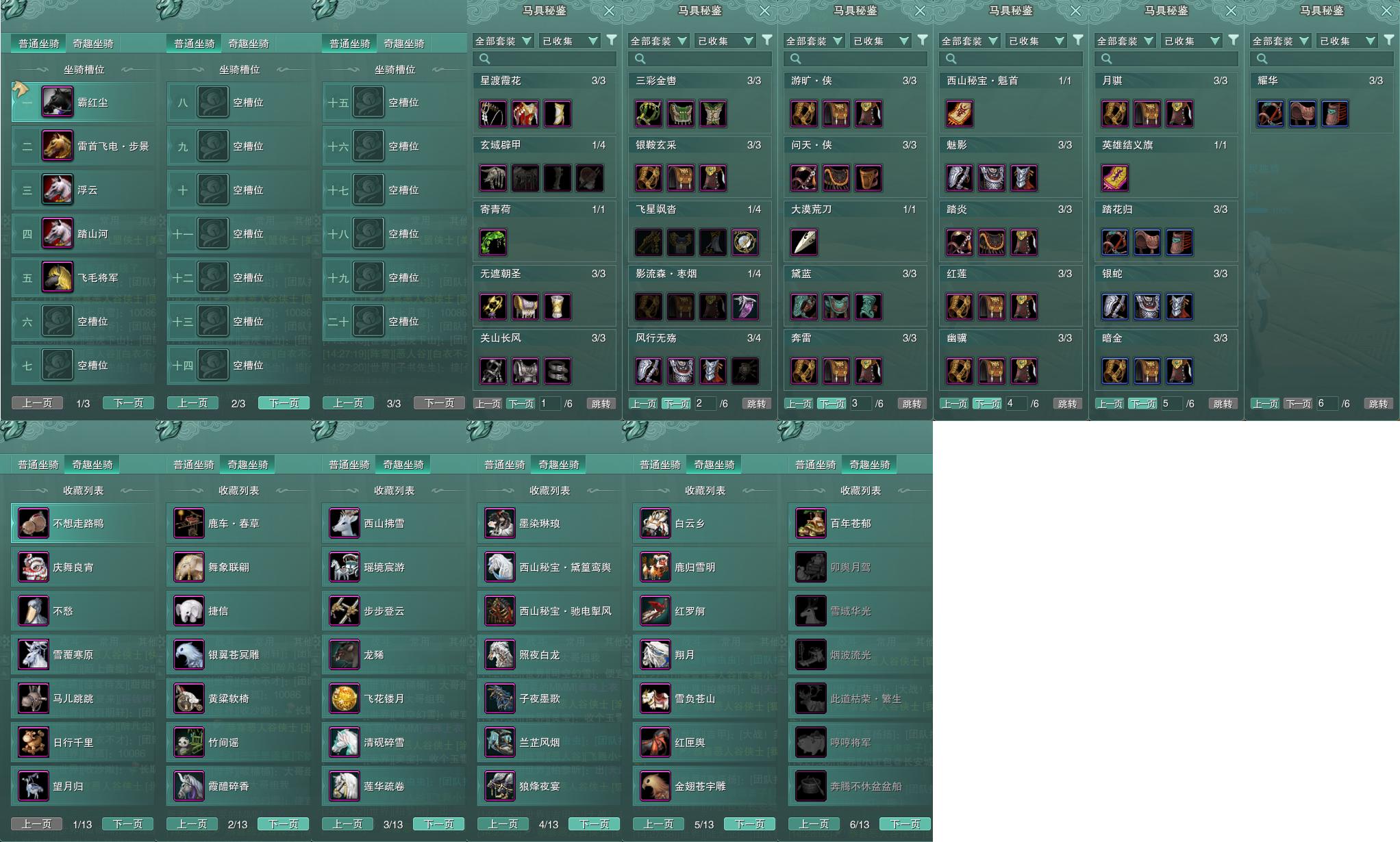The height and width of the screenshot is (842, 1400).
Task: Click search field above 月骐 set
Action: (1166, 59)
